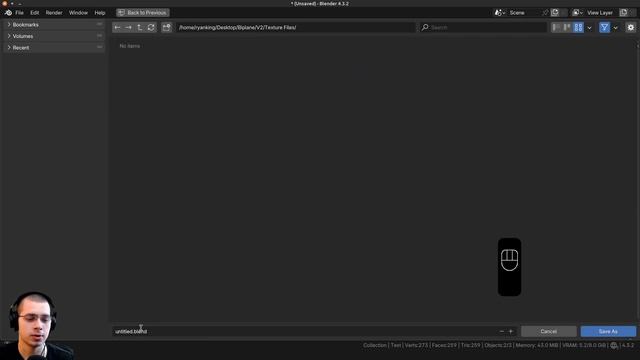
Task: Click the Objects:2/3 status entry
Action: point(498,345)
